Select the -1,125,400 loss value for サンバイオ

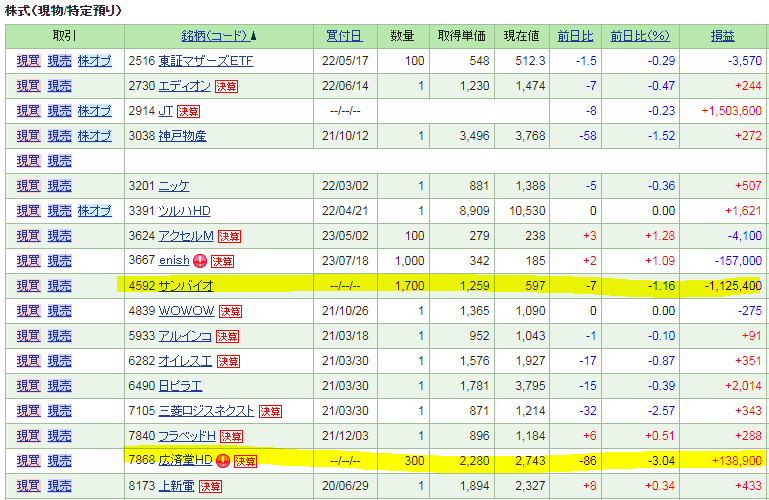pos(733,286)
